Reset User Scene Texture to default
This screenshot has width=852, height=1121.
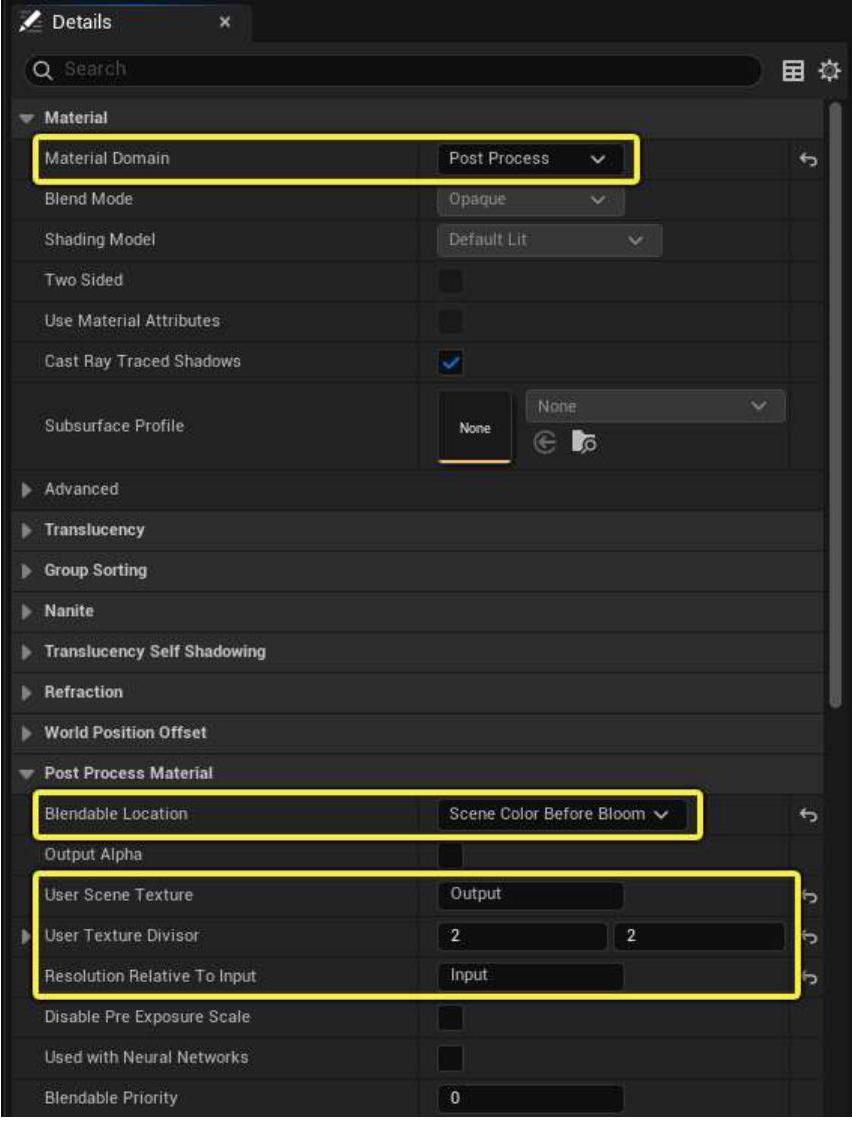[x=809, y=895]
